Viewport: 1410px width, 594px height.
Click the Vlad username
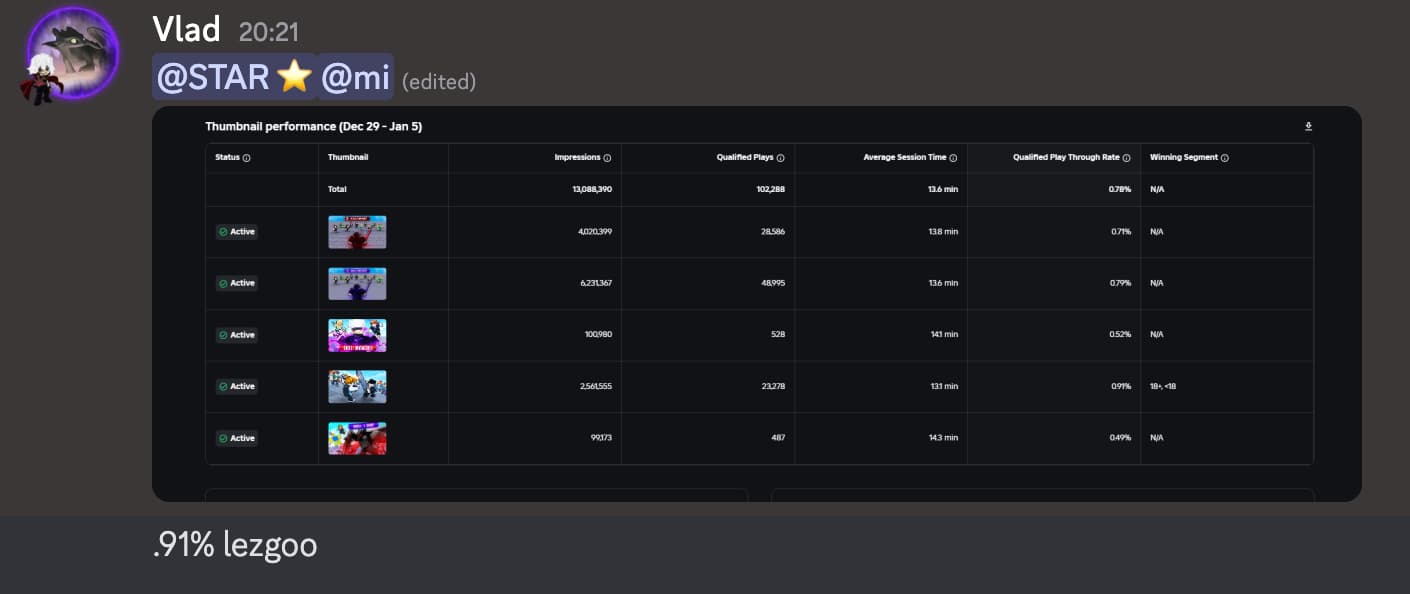[x=186, y=30]
